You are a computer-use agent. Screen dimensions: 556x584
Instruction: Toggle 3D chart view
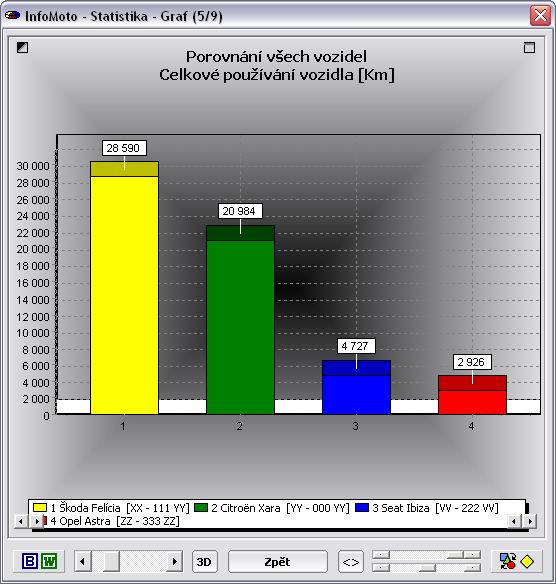[204, 561]
